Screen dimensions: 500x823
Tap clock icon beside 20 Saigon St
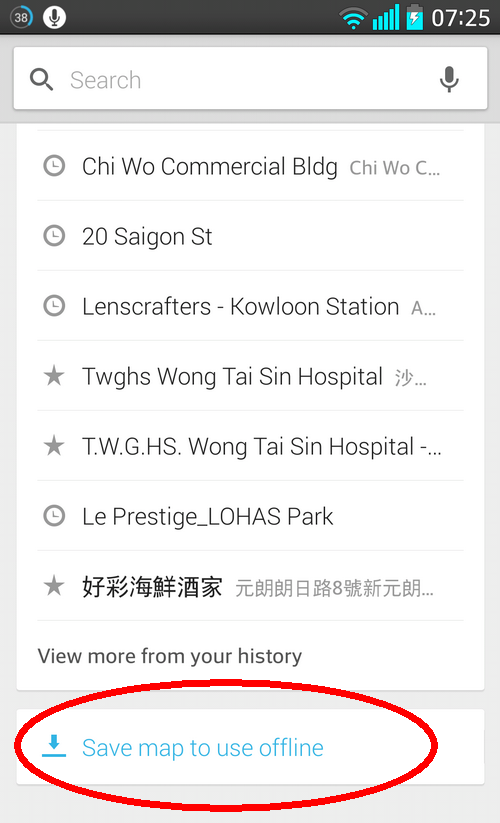(x=54, y=236)
